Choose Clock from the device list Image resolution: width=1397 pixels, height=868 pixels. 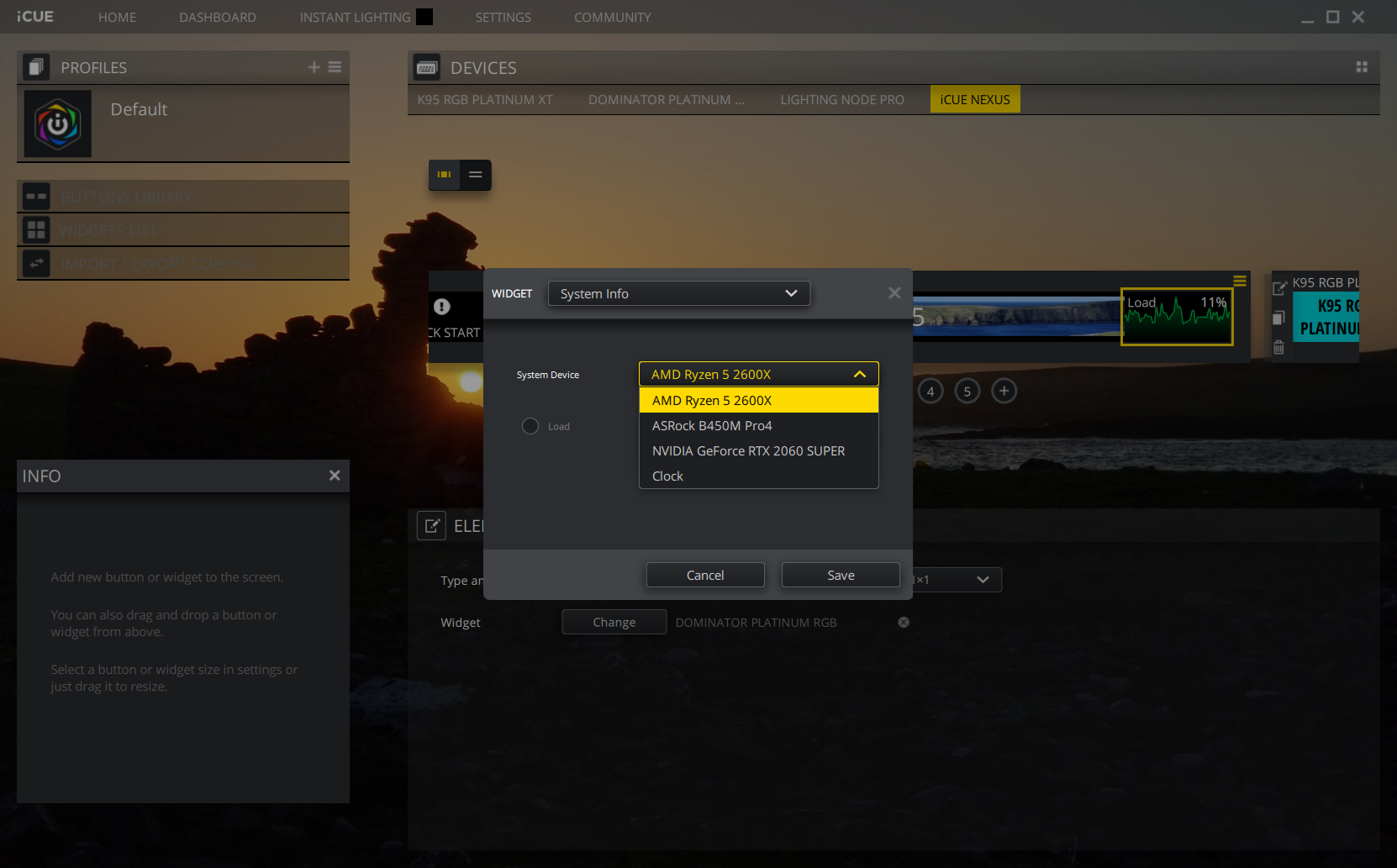tap(759, 476)
